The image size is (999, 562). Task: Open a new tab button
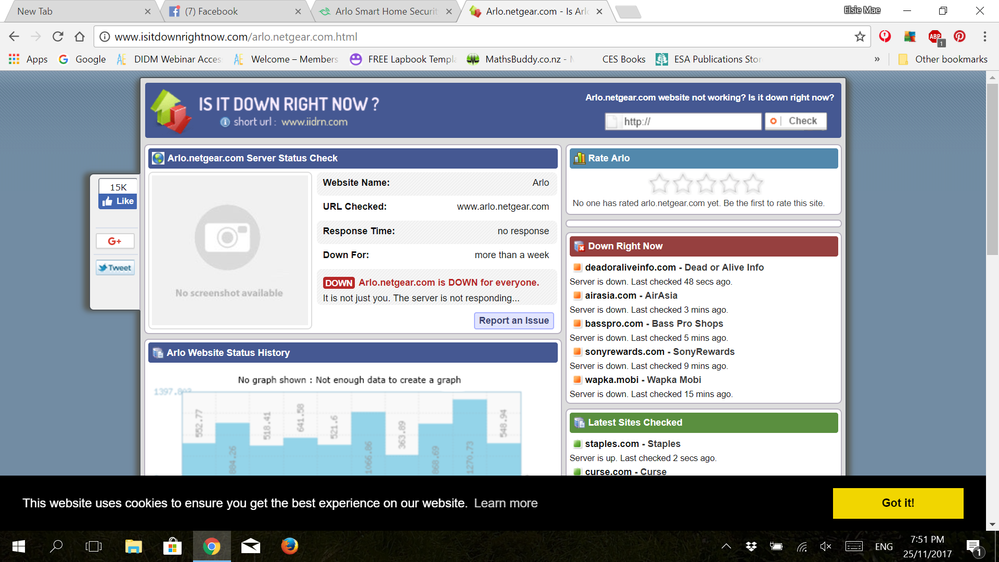coord(628,12)
